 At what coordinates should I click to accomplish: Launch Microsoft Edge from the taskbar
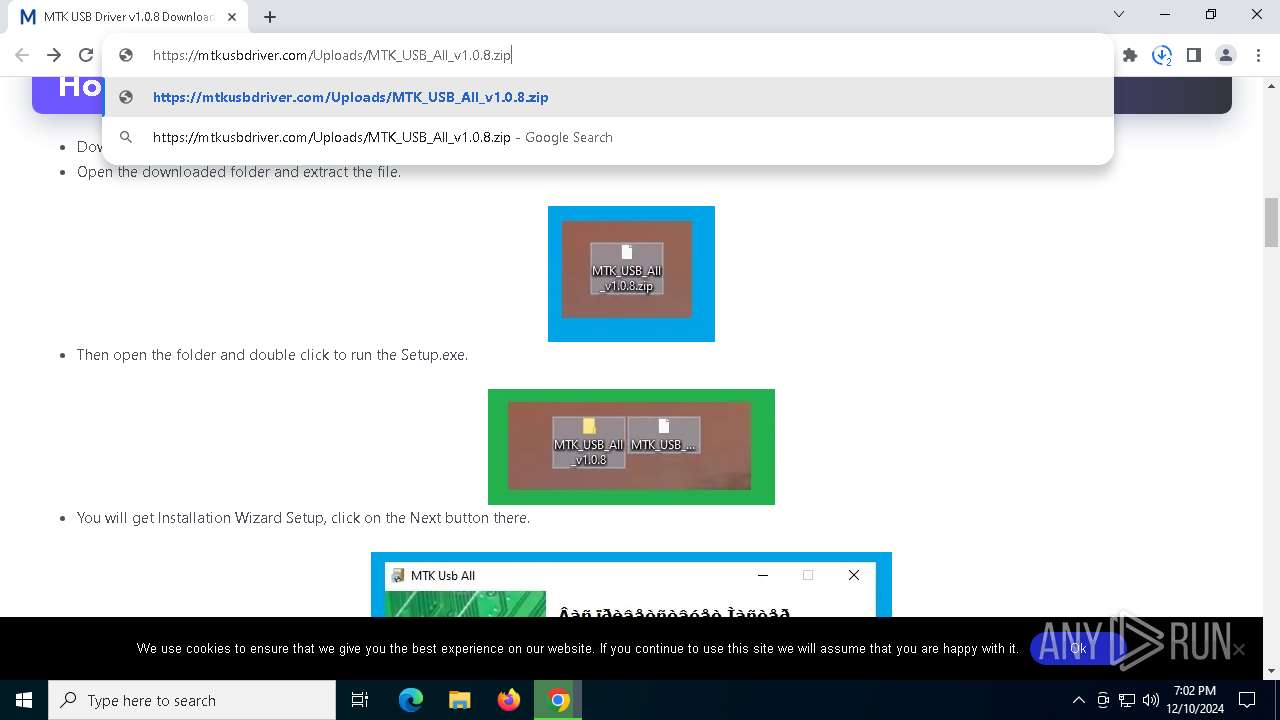(x=410, y=700)
